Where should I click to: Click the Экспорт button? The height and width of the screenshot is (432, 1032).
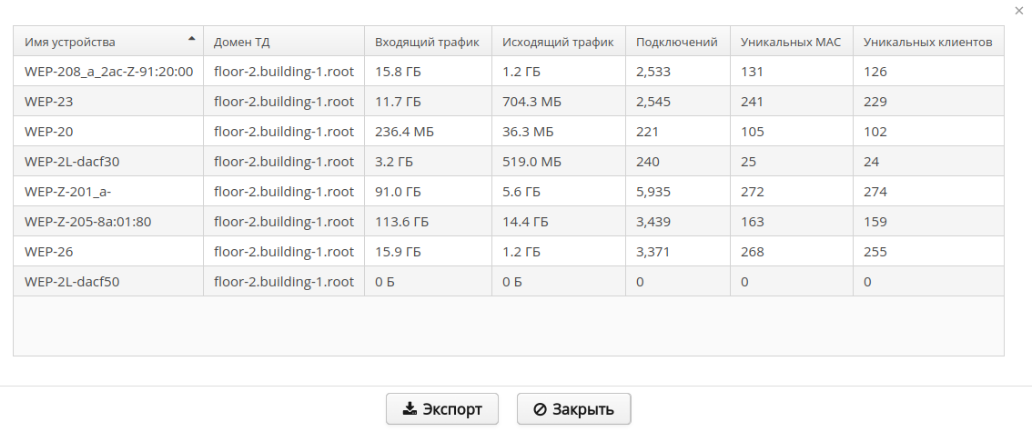(x=442, y=409)
